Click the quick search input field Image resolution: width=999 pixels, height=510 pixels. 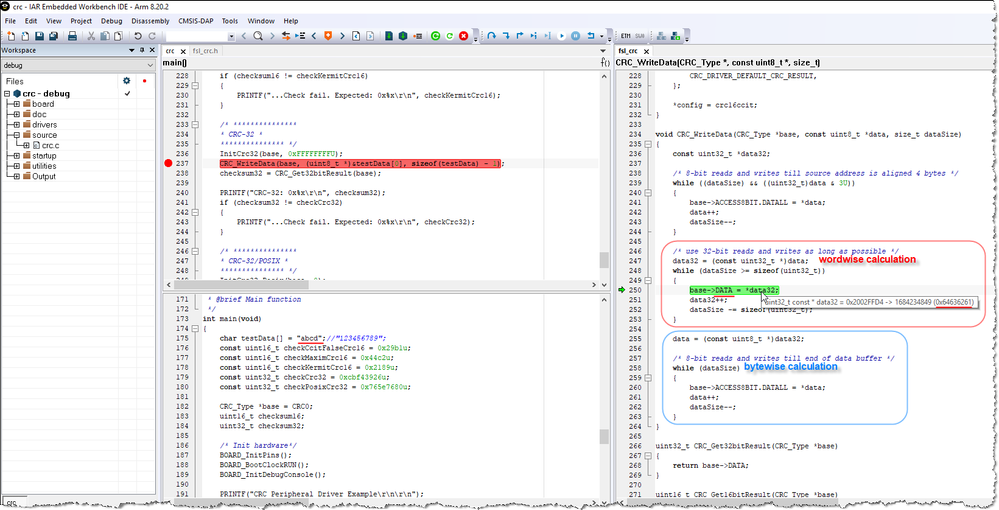click(196, 36)
